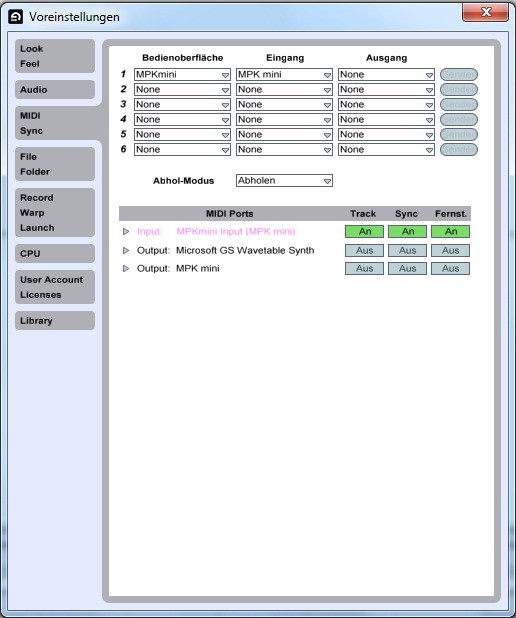Click the Senden button for row 1

[x=458, y=74]
